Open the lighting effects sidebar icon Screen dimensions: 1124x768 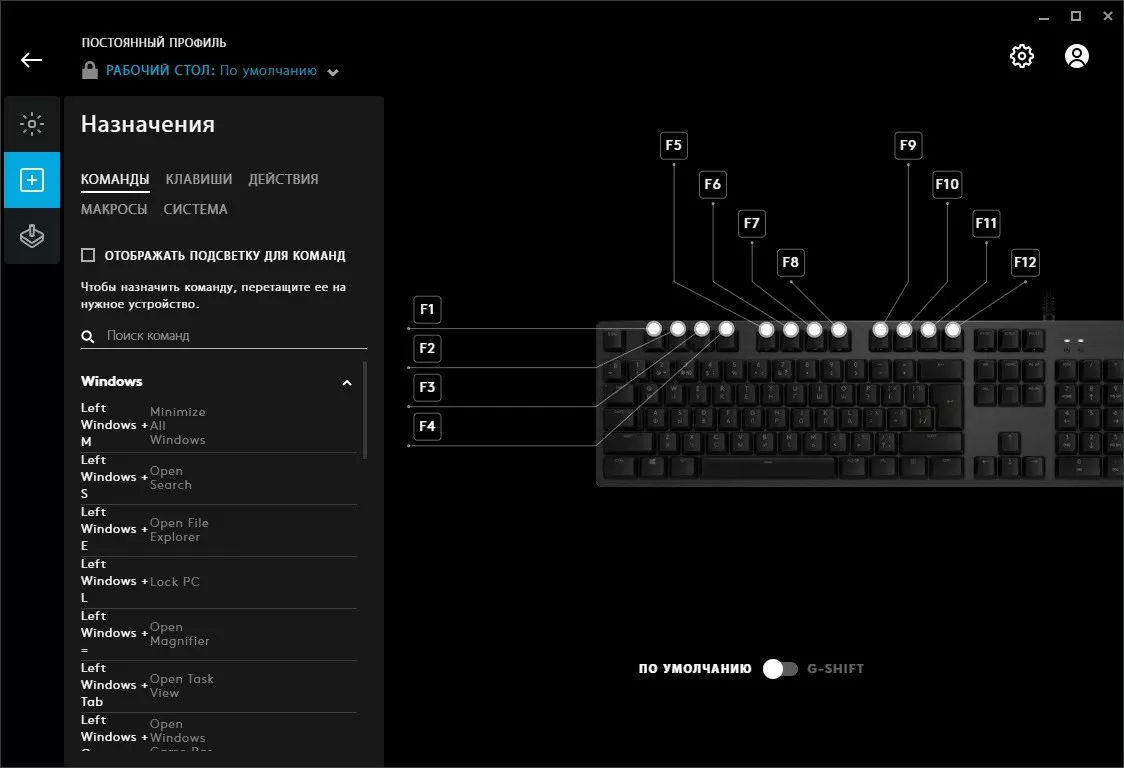(32, 125)
